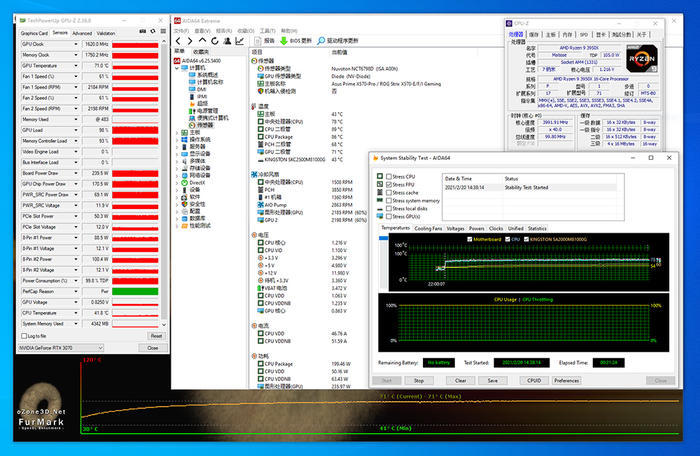700x456 pixels.
Task: Check Log to file in GPU-Z
Action: pos(24,336)
